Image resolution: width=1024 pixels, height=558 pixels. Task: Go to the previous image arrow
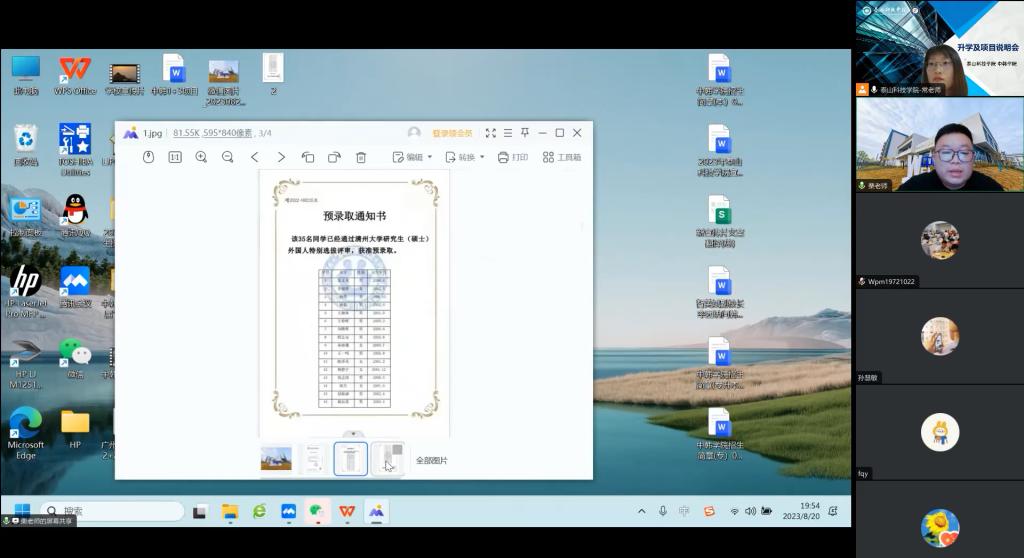255,157
